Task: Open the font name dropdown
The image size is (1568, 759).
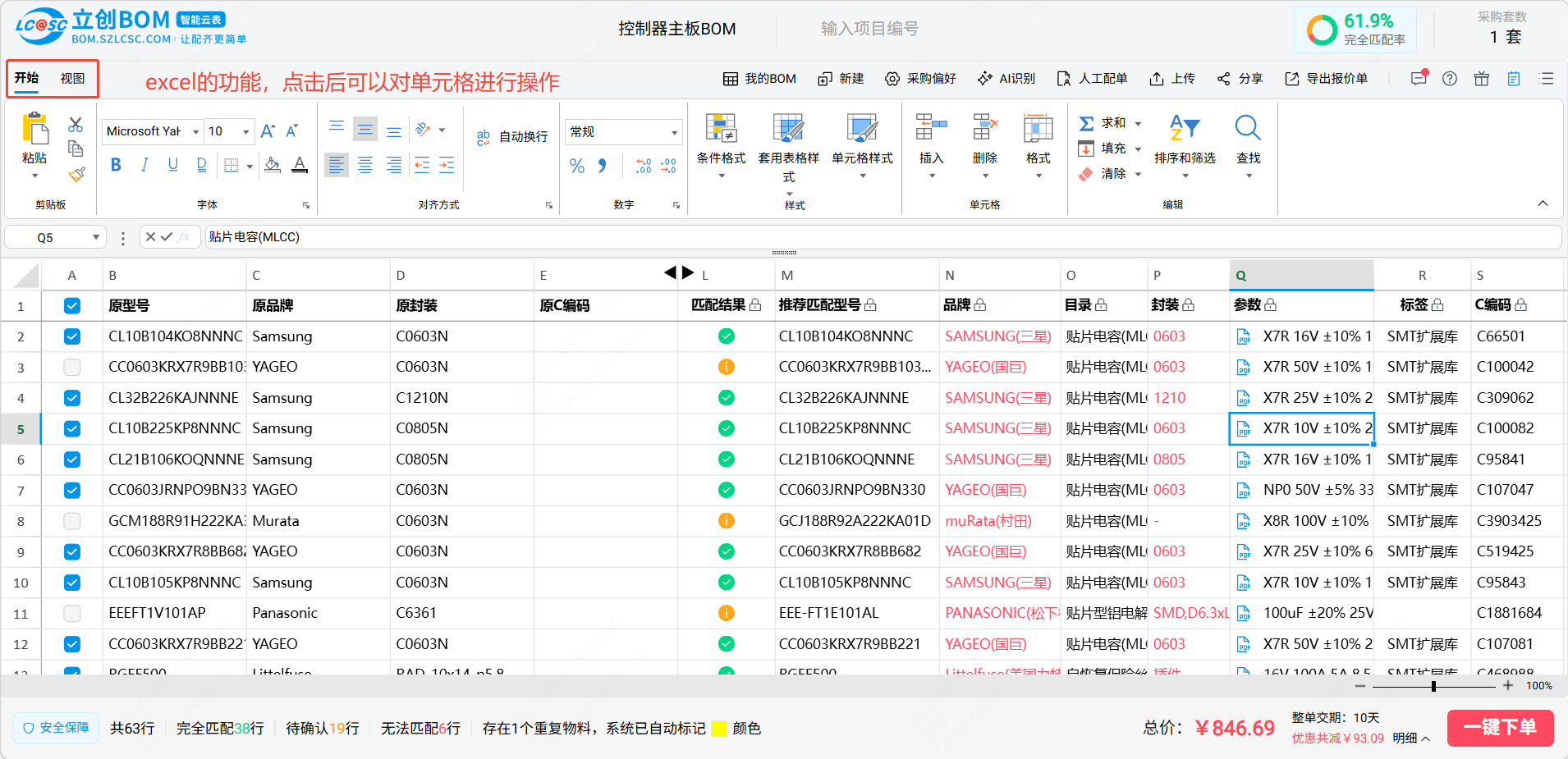Action: pyautogui.click(x=195, y=132)
